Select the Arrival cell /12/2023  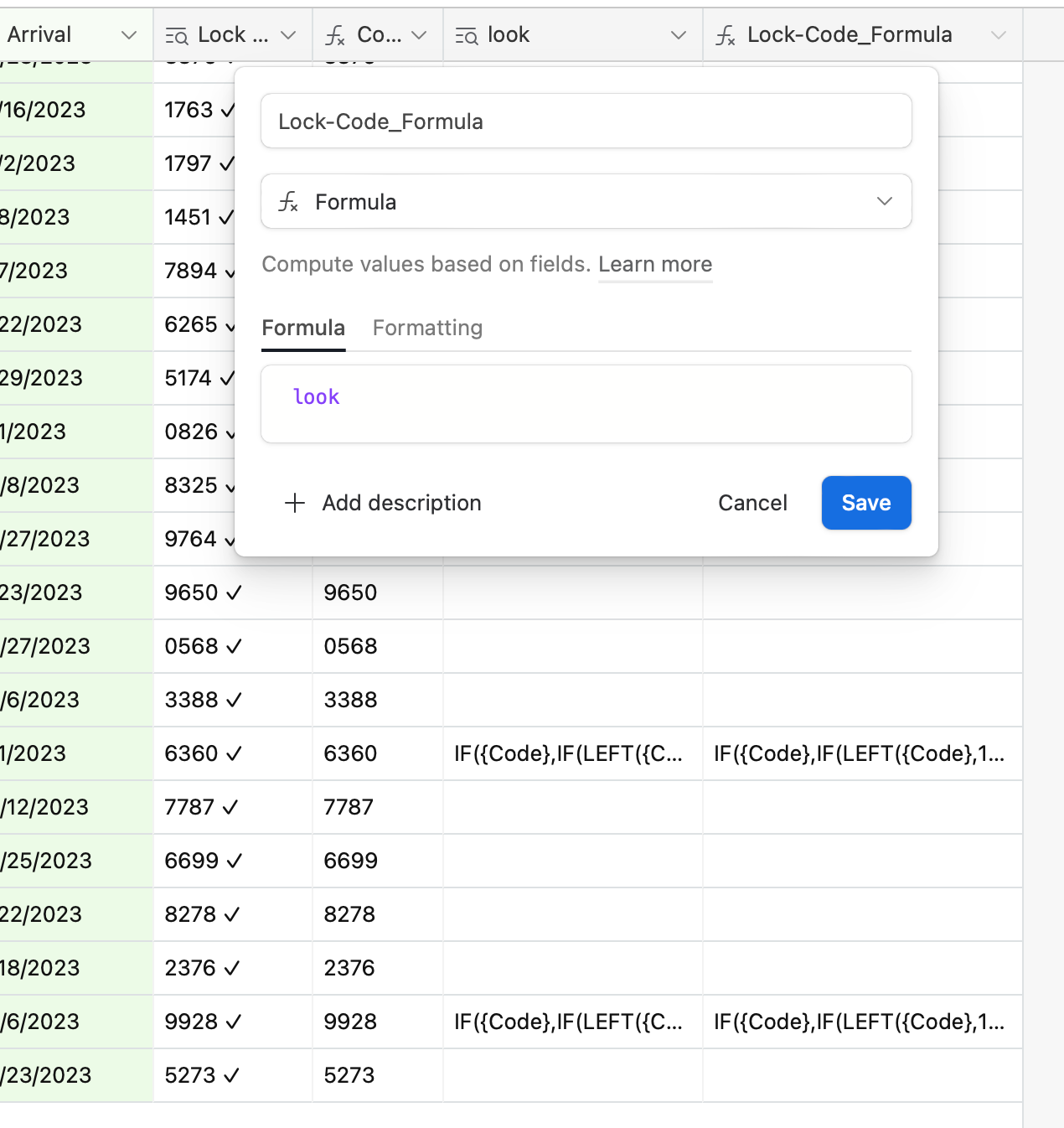point(76,807)
